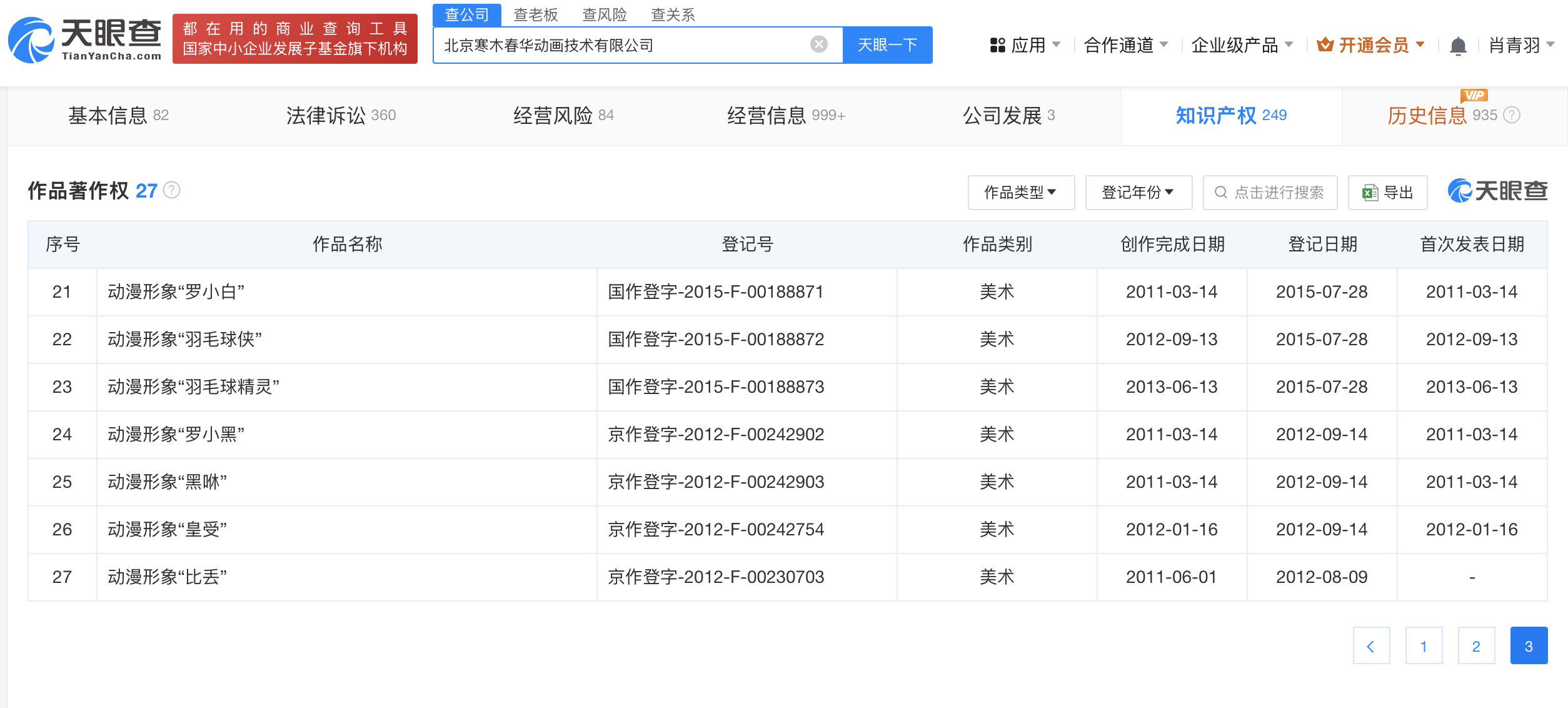1568x708 pixels.
Task: Expand the 应用 dropdown
Action: [x=1056, y=45]
